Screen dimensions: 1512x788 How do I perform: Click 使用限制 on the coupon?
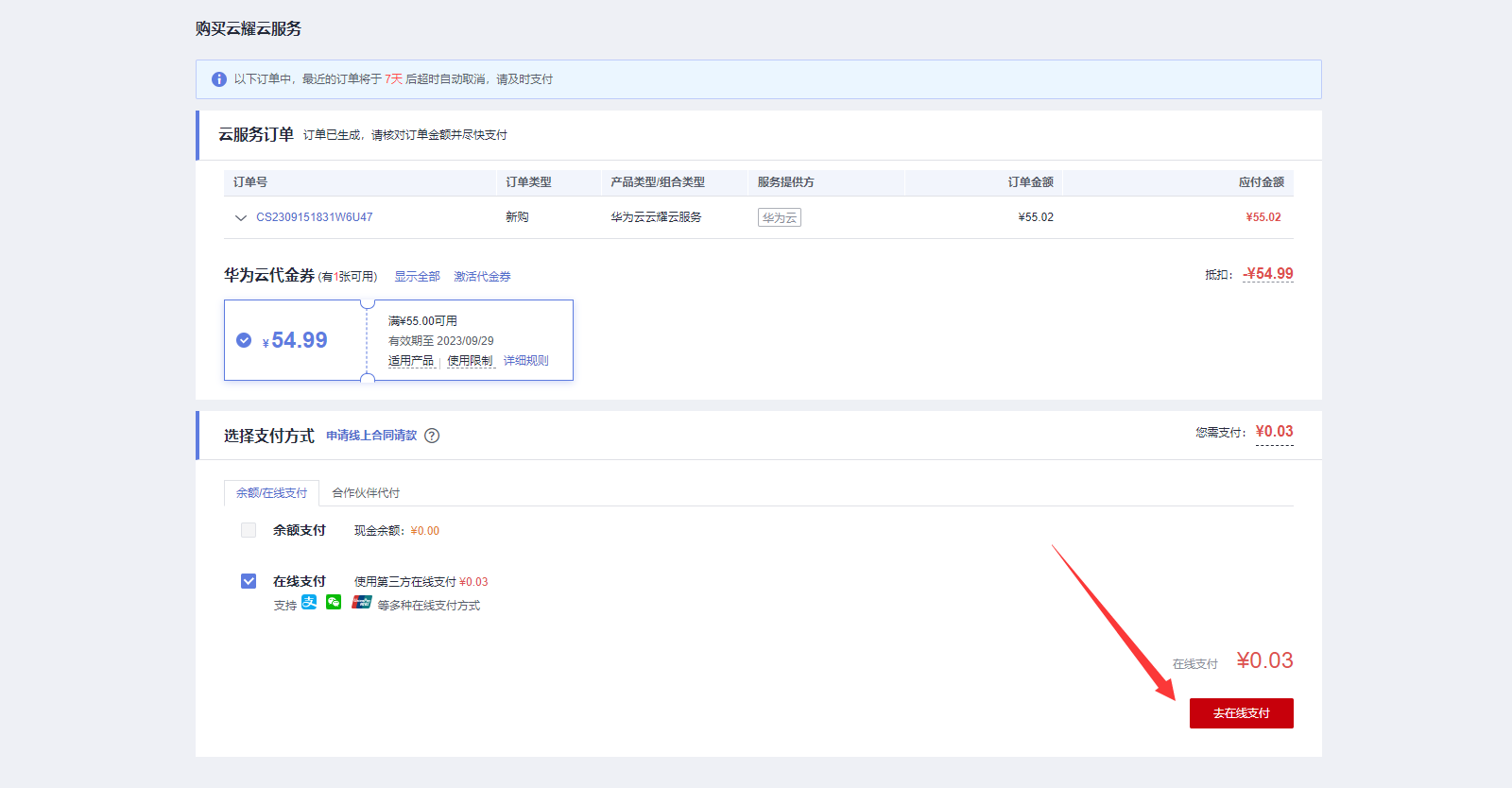470,361
